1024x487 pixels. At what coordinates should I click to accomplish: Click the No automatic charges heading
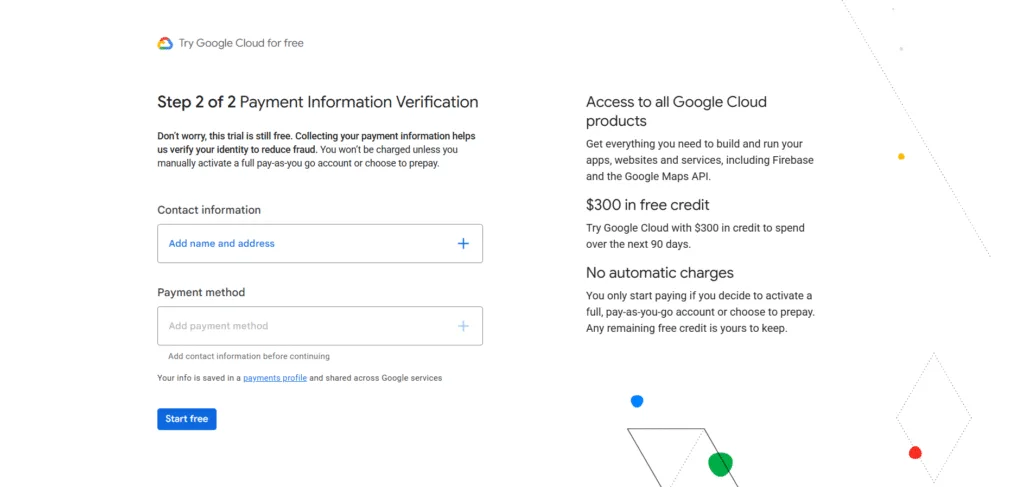tap(660, 272)
